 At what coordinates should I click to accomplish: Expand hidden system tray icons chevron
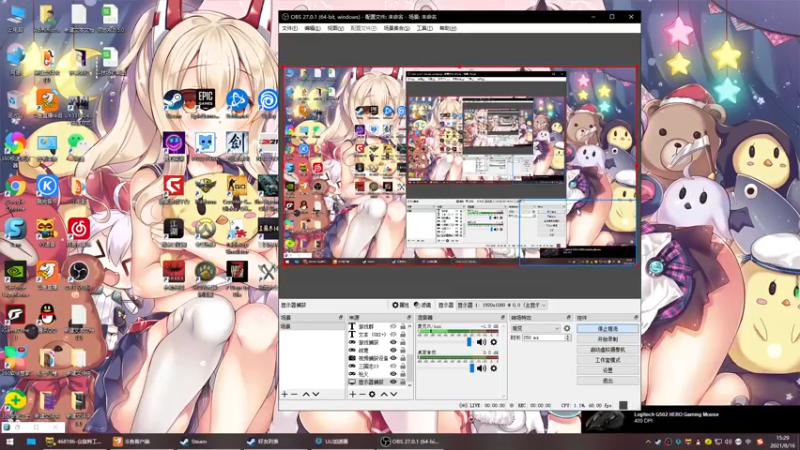[x=648, y=442]
